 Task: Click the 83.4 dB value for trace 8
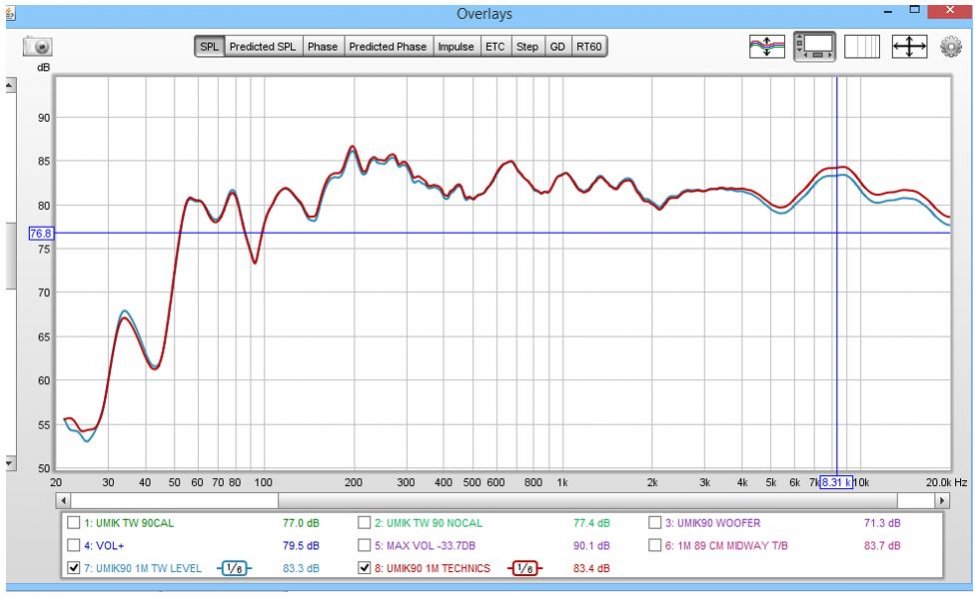tap(591, 568)
